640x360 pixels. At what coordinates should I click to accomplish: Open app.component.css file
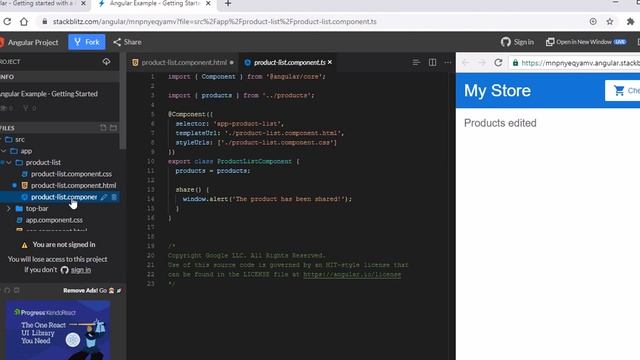pyautogui.click(x=54, y=220)
